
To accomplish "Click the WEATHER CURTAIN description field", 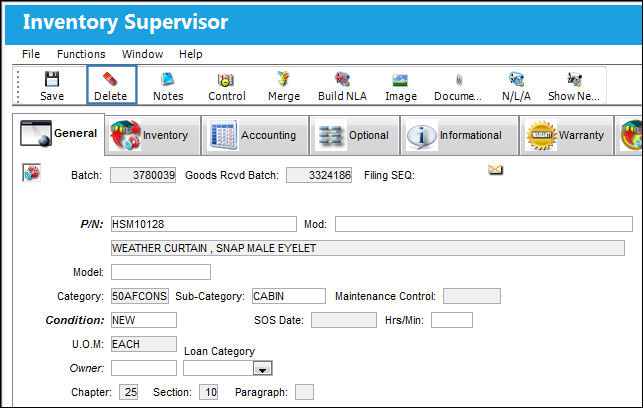I will 368,248.
